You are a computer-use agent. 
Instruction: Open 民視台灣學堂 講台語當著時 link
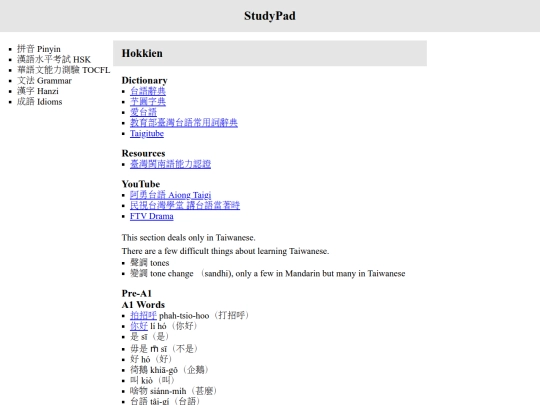[185, 206]
